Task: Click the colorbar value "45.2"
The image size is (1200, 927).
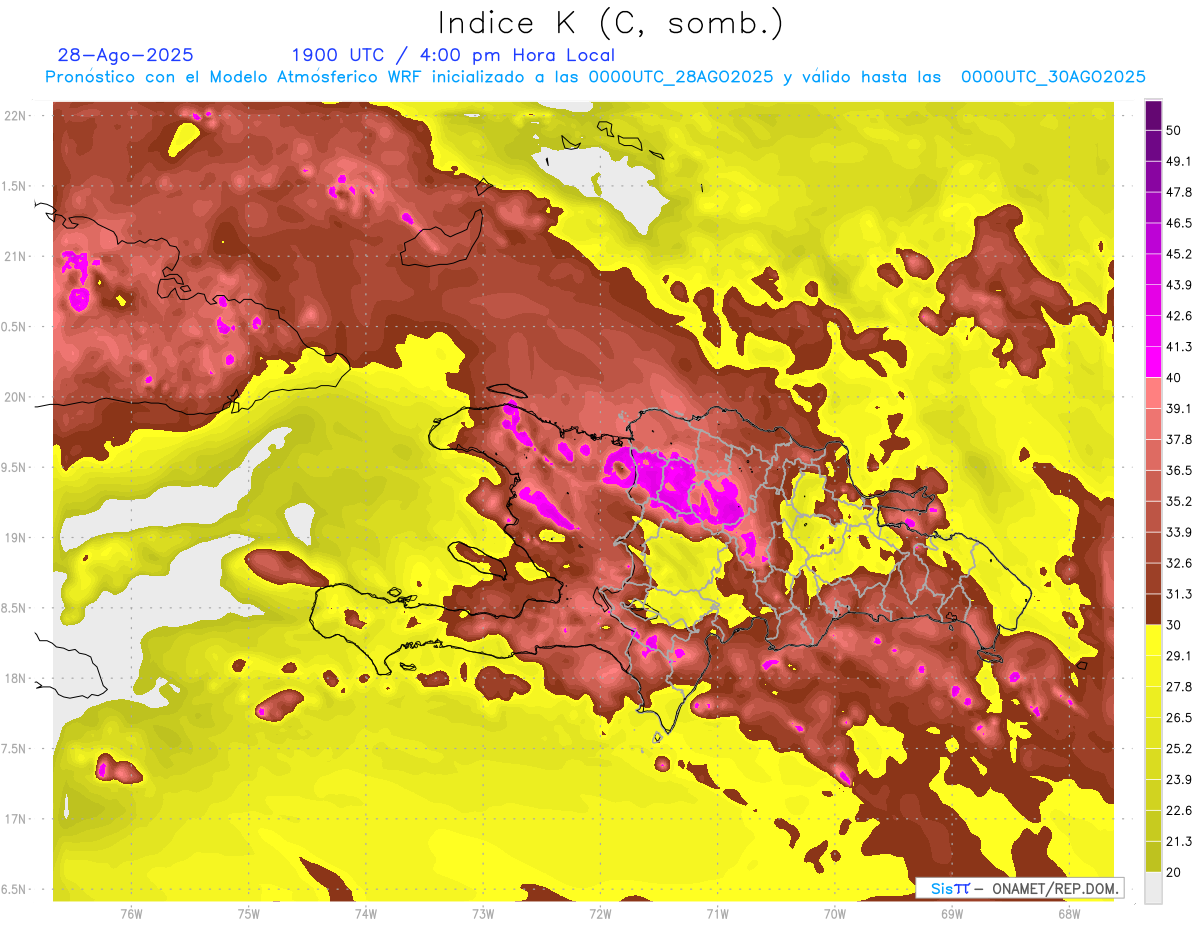Action: pos(1179,254)
